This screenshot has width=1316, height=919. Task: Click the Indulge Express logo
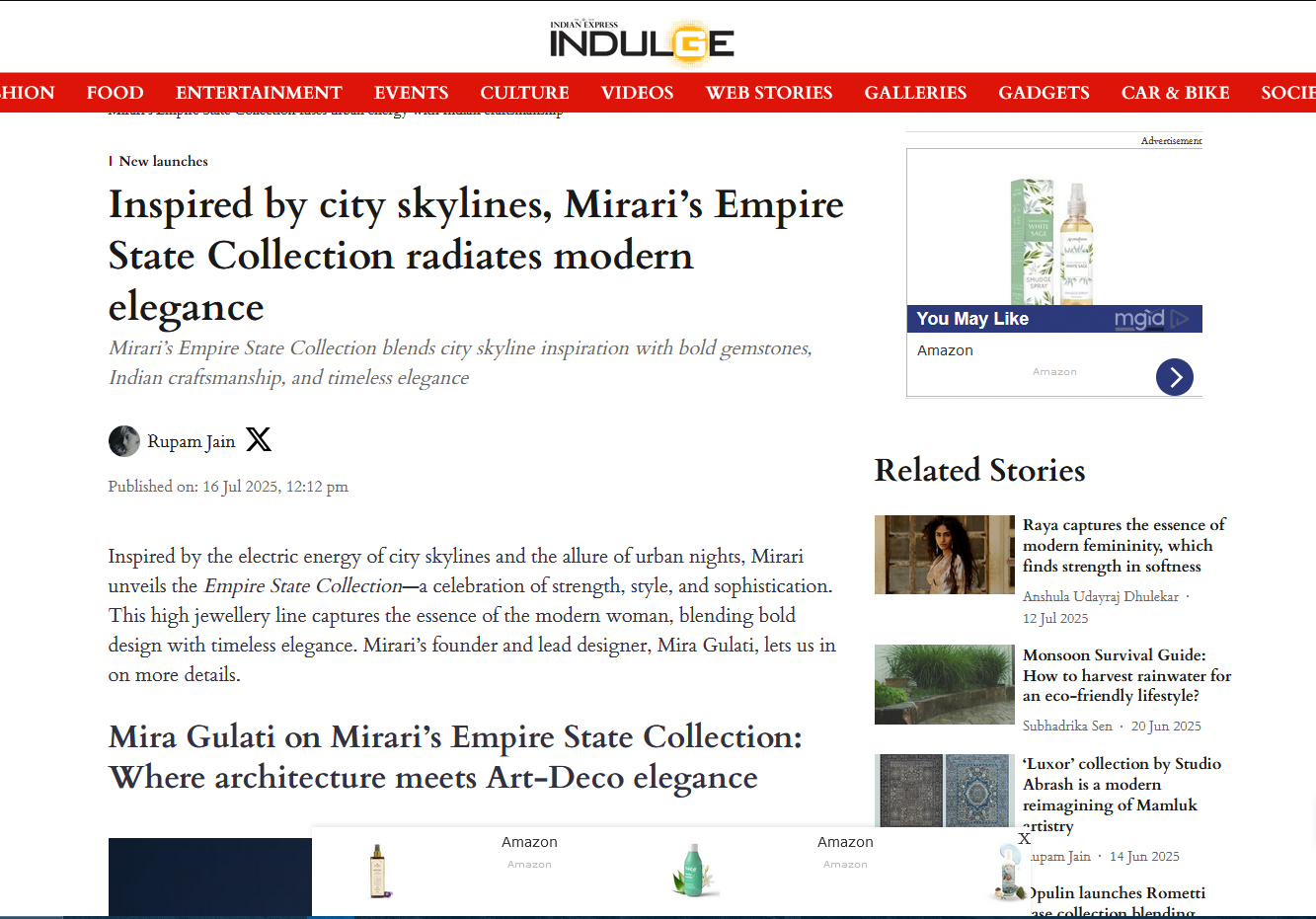click(x=642, y=42)
